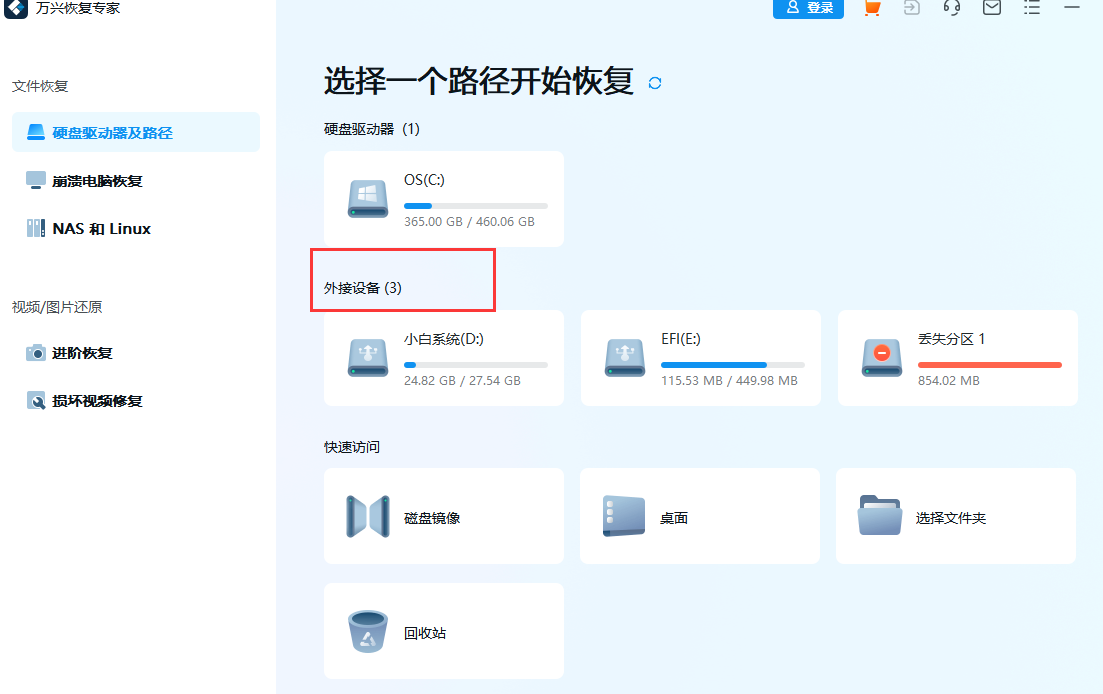Viewport: 1103px width, 694px height.
Task: Open the envelope message center icon
Action: [991, 9]
